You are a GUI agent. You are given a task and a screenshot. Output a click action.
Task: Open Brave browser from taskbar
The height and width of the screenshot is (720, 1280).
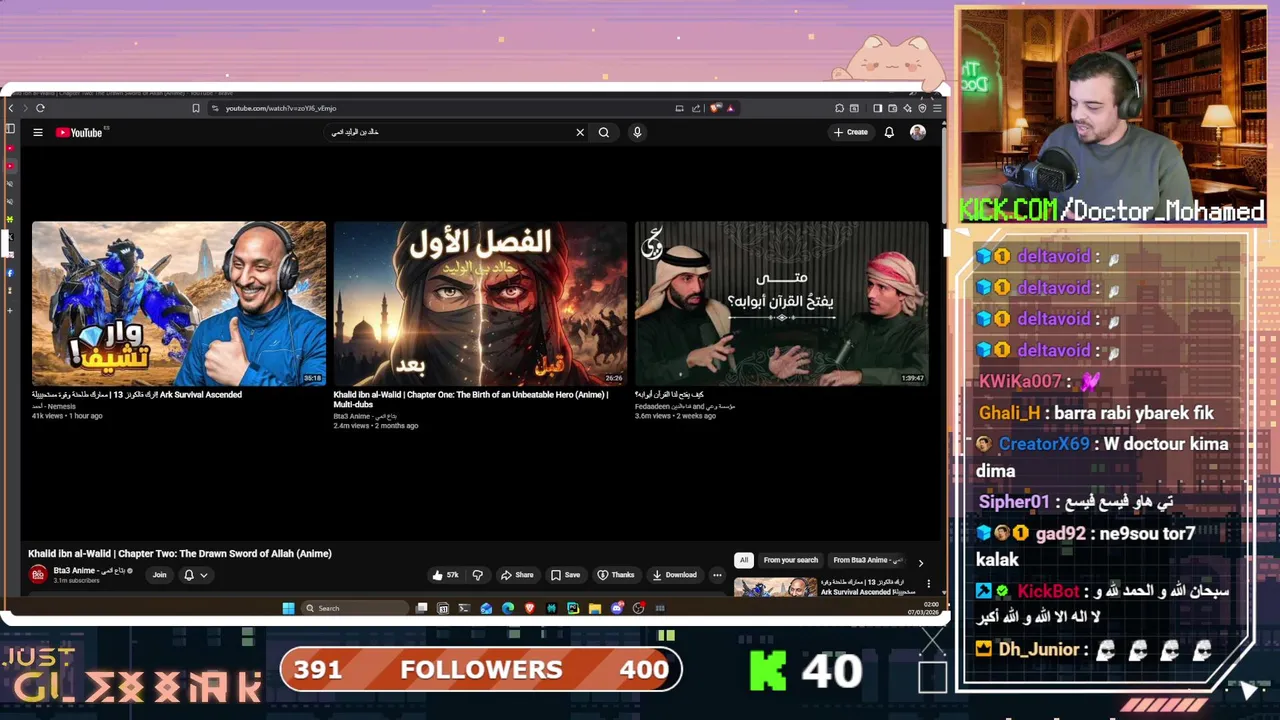pyautogui.click(x=530, y=608)
